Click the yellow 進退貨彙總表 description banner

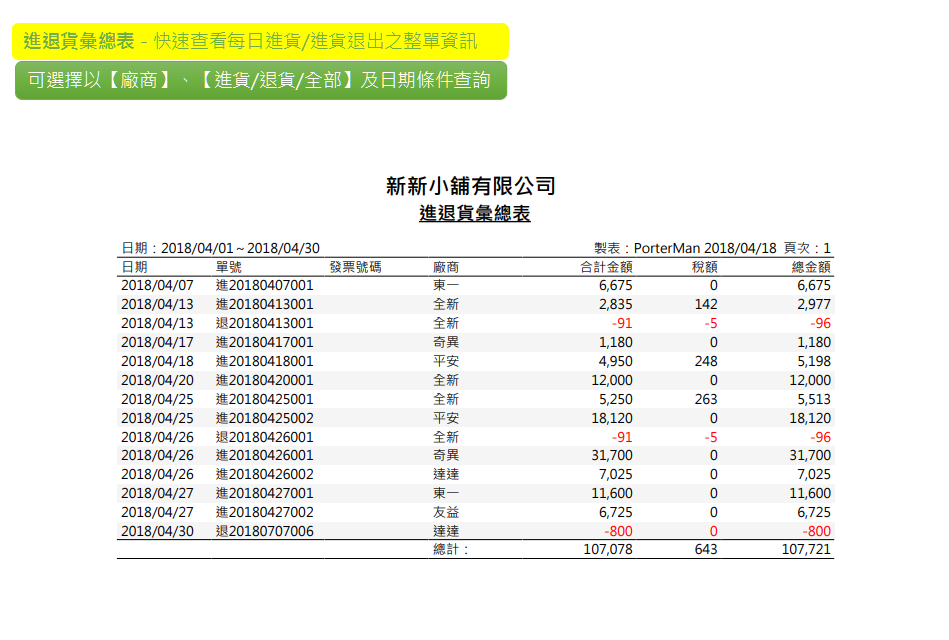tap(261, 41)
